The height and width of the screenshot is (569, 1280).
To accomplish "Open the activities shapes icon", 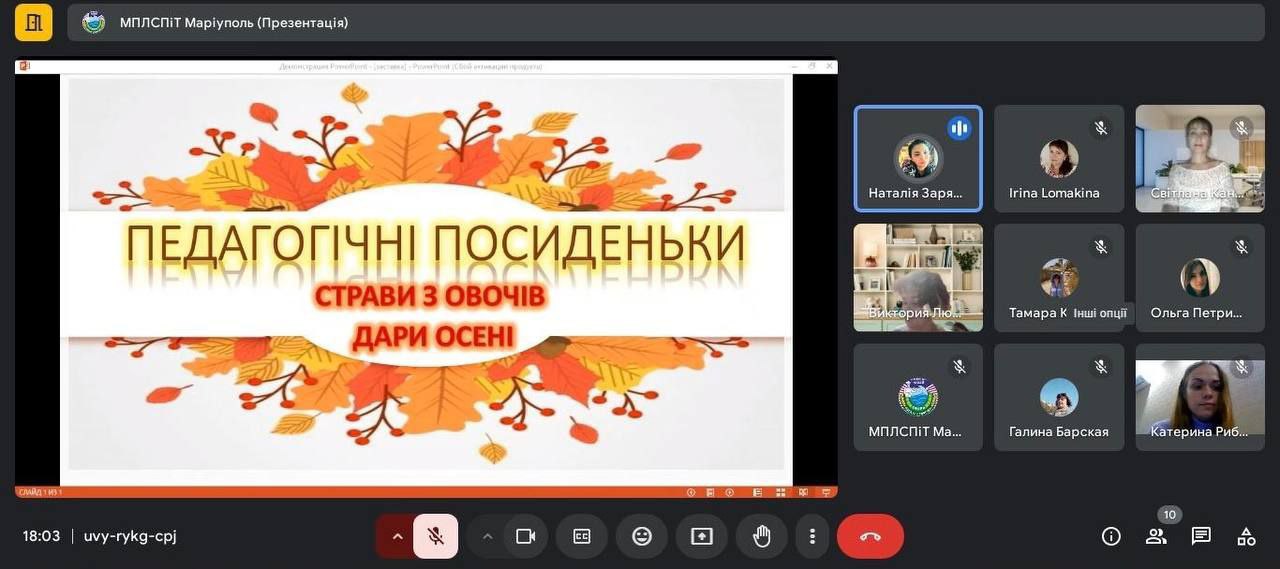I will pyautogui.click(x=1246, y=536).
